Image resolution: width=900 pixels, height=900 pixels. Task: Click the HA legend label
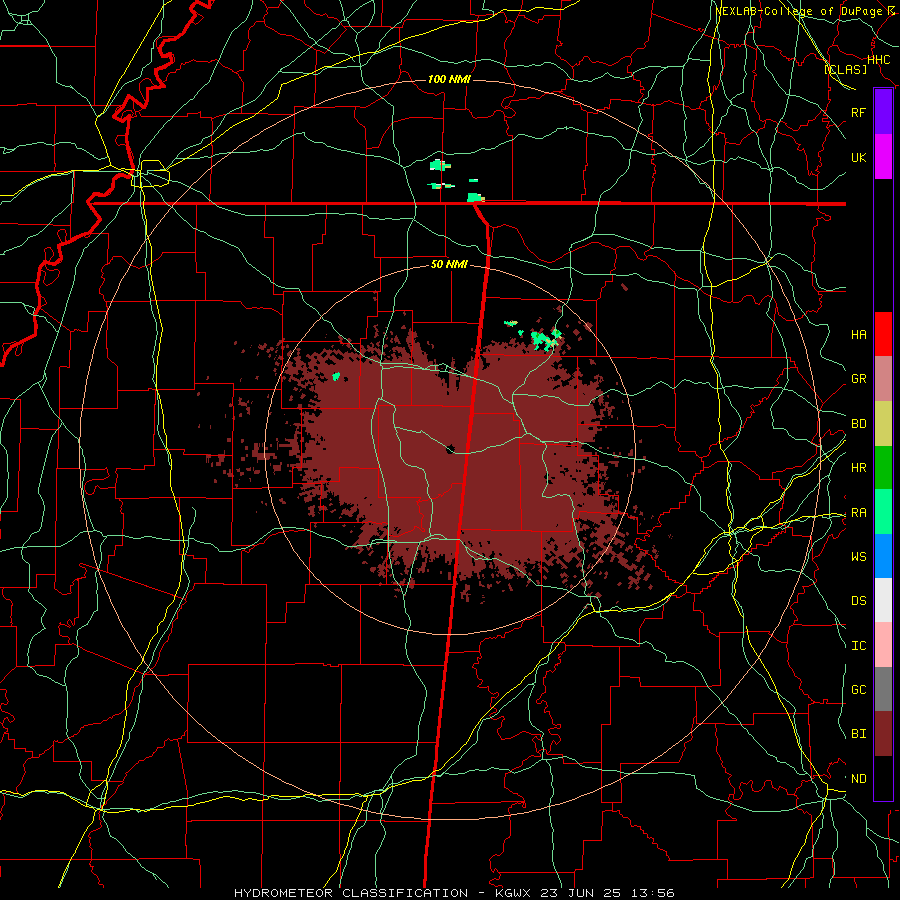pyautogui.click(x=858, y=334)
